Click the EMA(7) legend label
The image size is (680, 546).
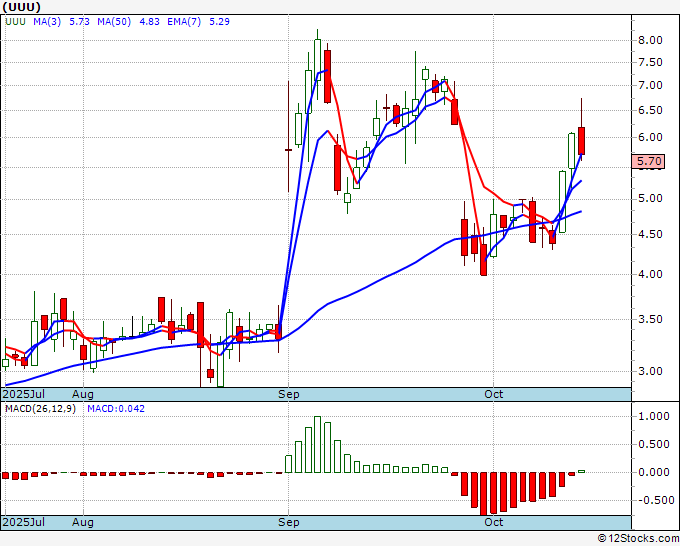[184, 22]
